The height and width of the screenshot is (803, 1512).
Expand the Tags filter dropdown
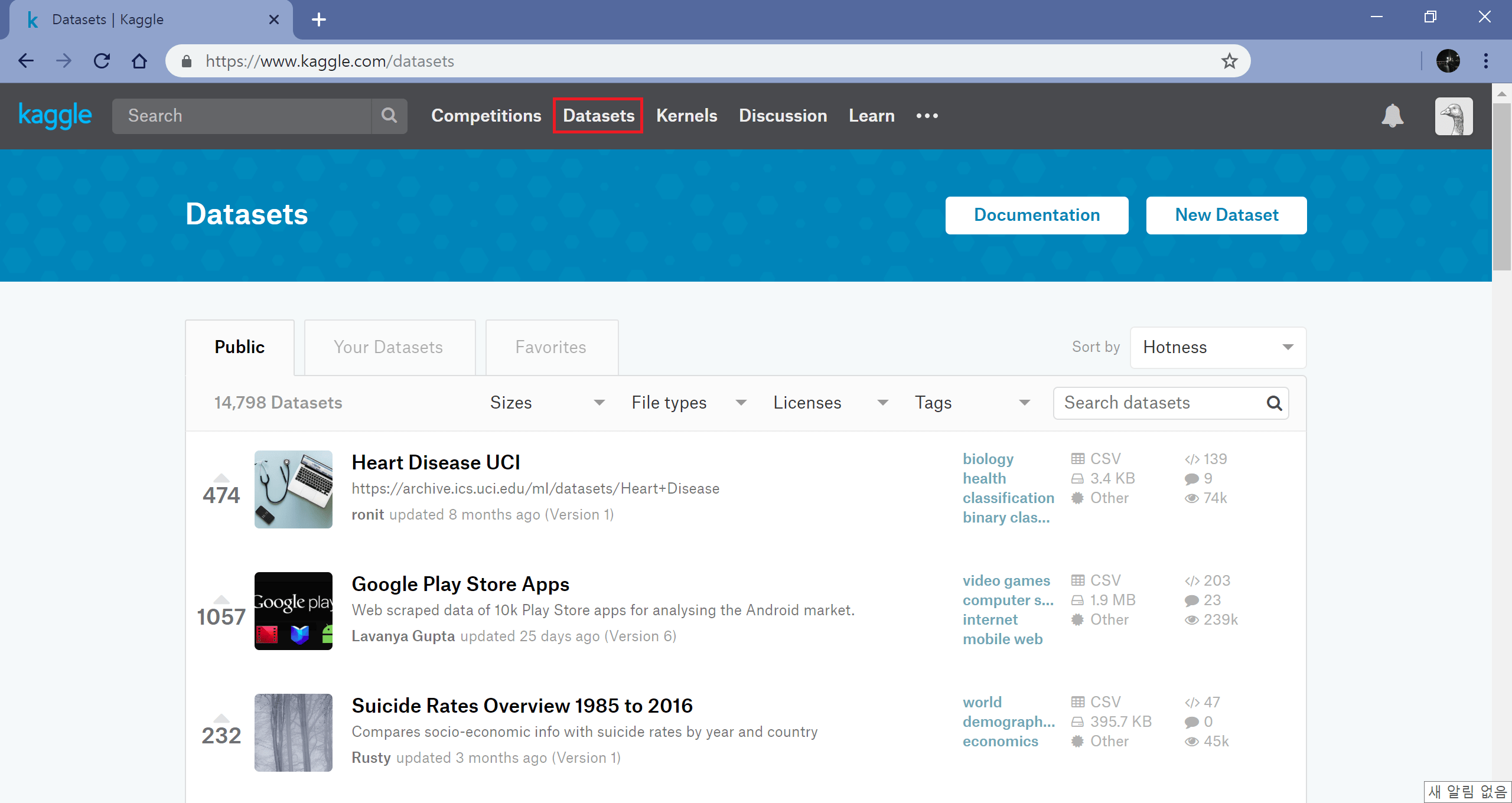[972, 403]
